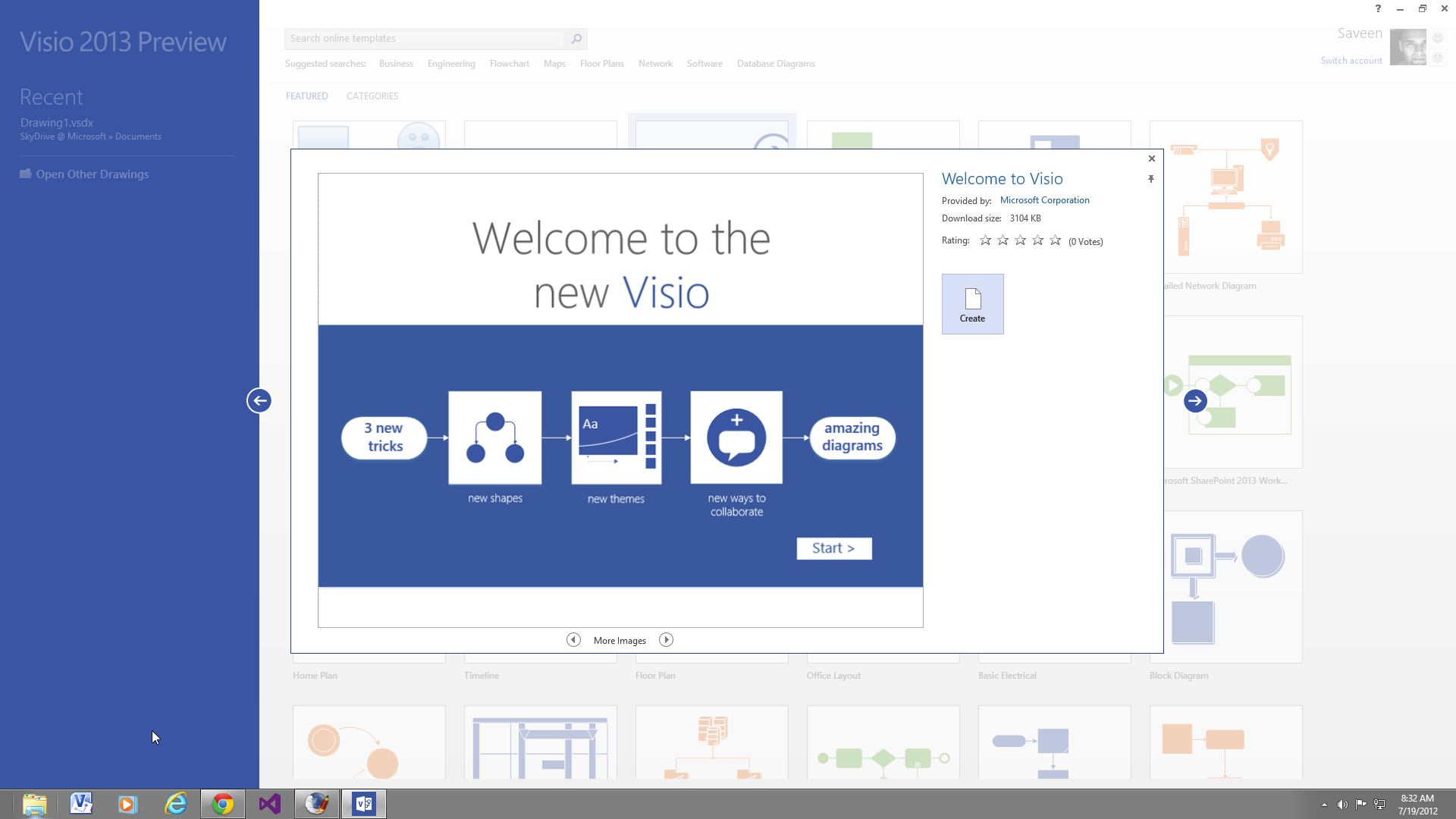Choose the Flowchart suggested search
The image size is (1456, 819).
pyautogui.click(x=509, y=64)
